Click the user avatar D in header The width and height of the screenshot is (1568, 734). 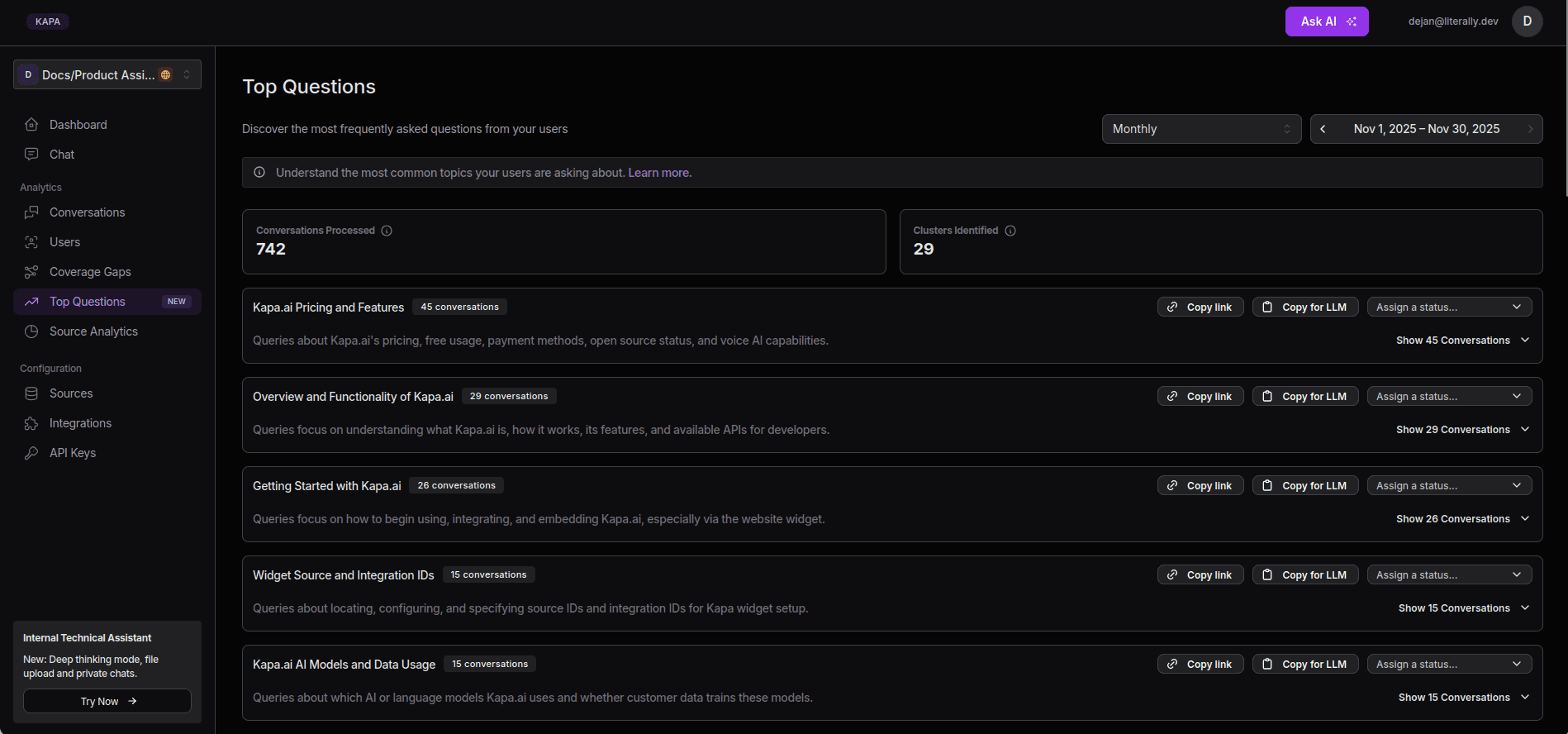tap(1528, 21)
